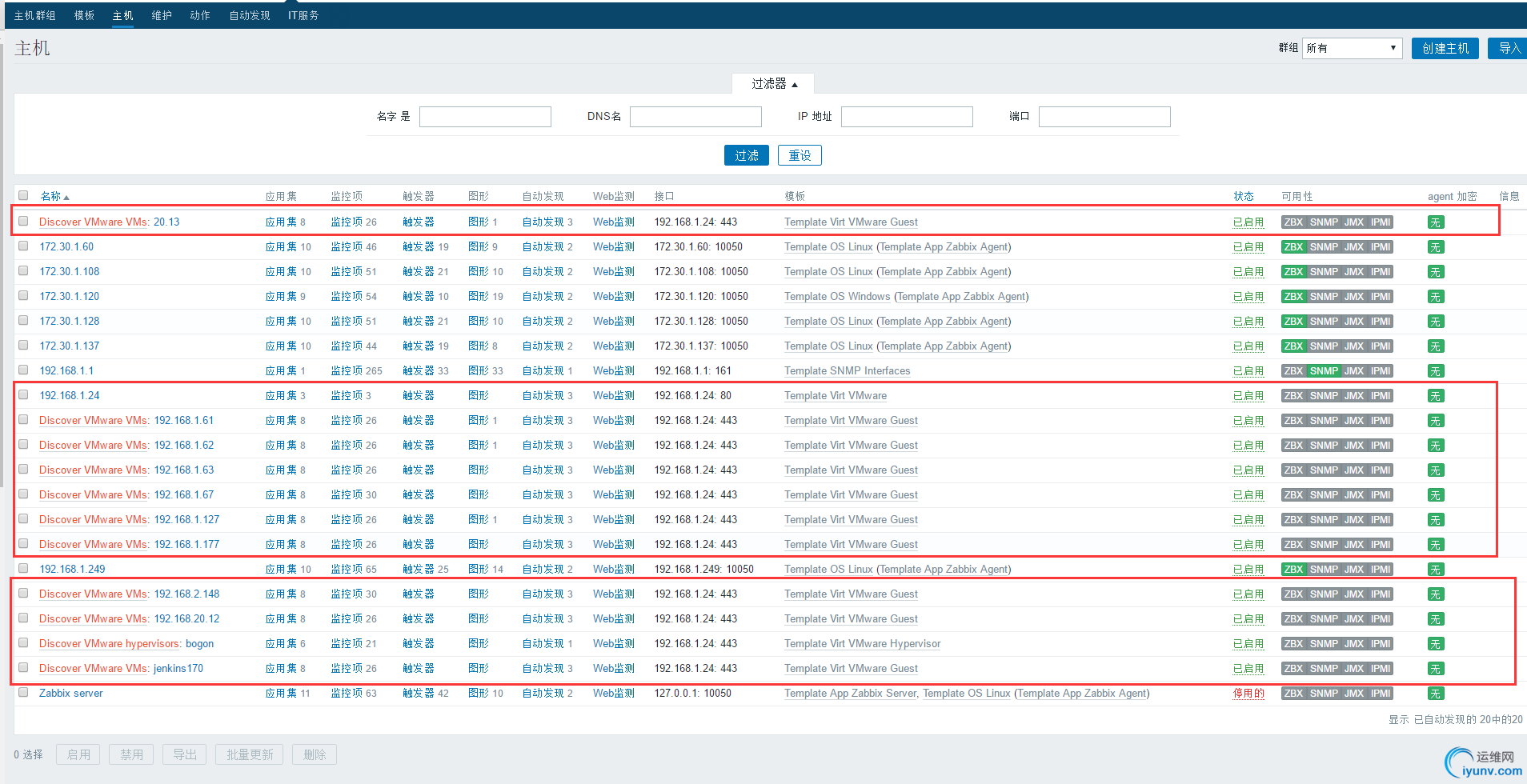Viewport: 1527px width, 784px height.
Task: Select checkbox for jenkins170 VM row
Action: click(x=23, y=667)
